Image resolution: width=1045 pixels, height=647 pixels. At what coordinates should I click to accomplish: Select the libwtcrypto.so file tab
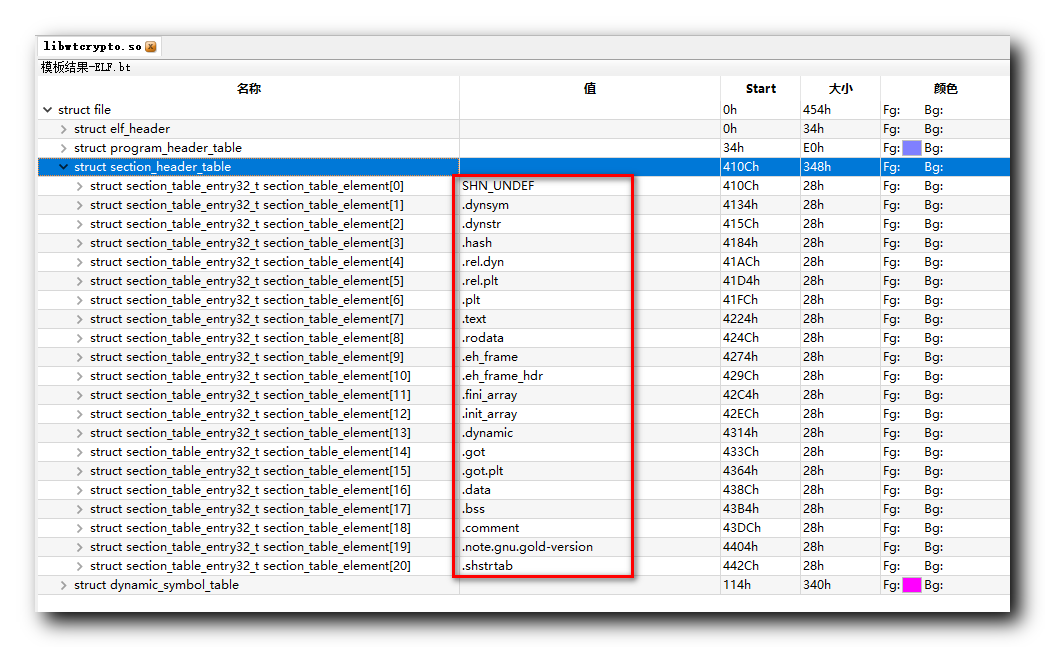point(99,47)
